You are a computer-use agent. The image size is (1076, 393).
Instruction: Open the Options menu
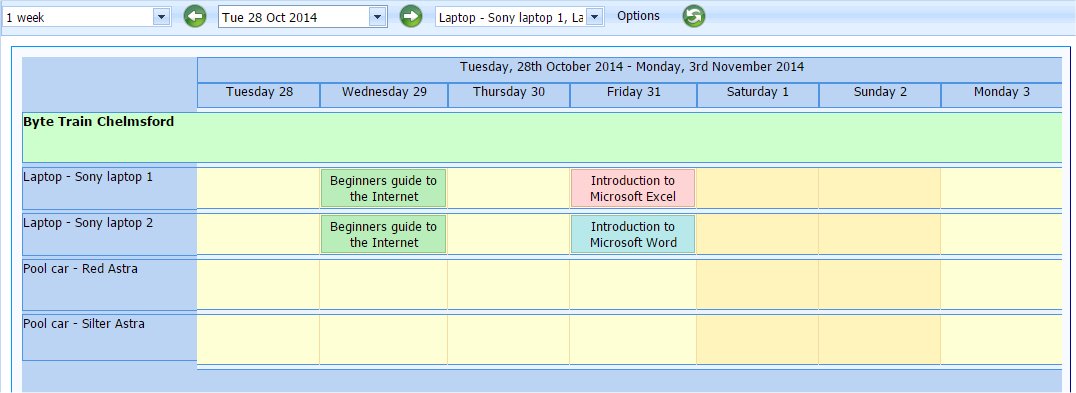(x=638, y=16)
